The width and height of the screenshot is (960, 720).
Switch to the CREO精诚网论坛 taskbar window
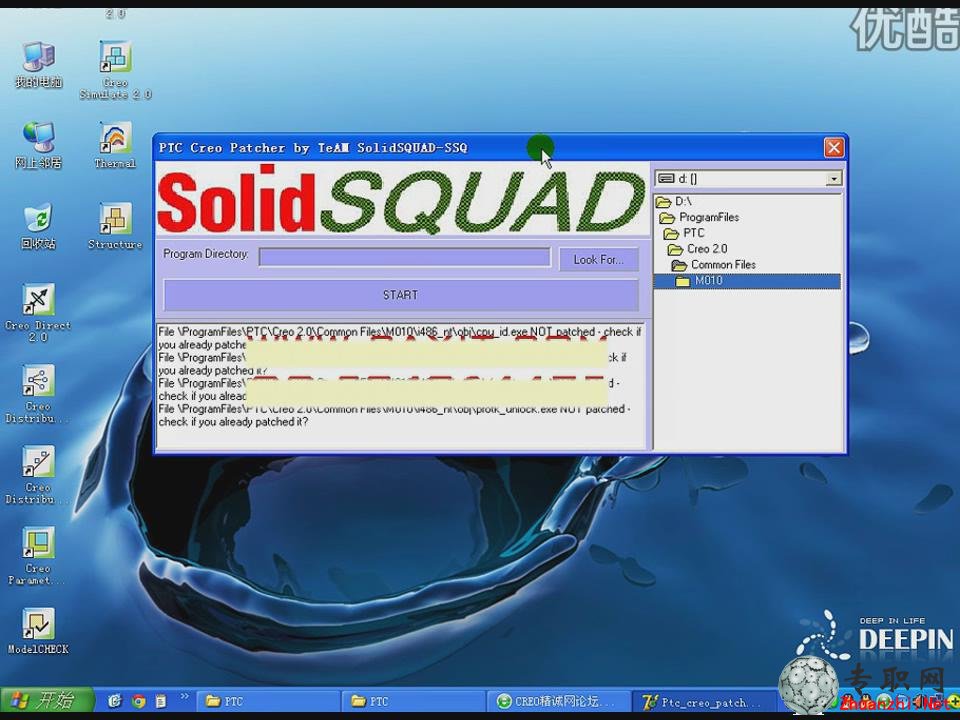coord(558,702)
